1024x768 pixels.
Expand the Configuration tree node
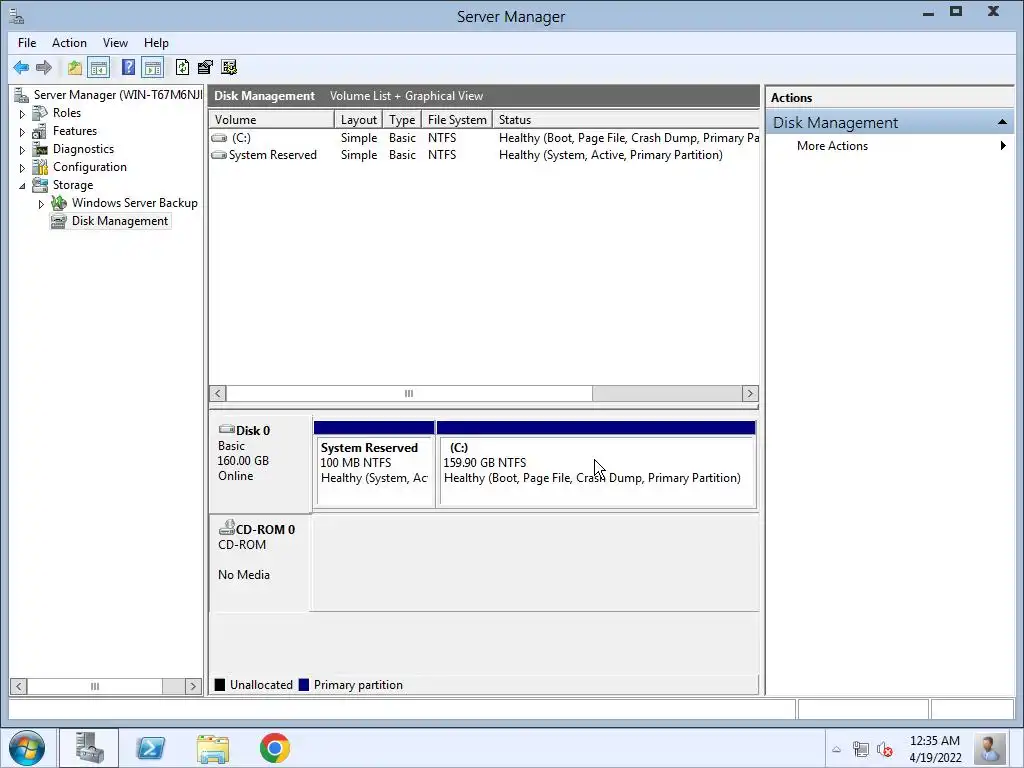(x=22, y=168)
